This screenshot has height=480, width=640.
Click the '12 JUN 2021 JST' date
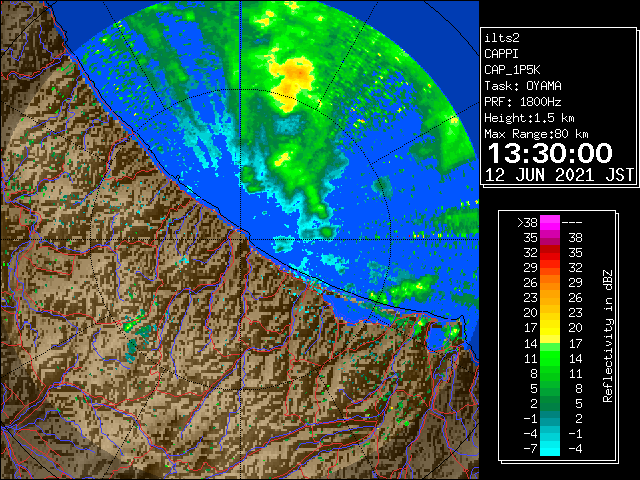tap(560, 175)
